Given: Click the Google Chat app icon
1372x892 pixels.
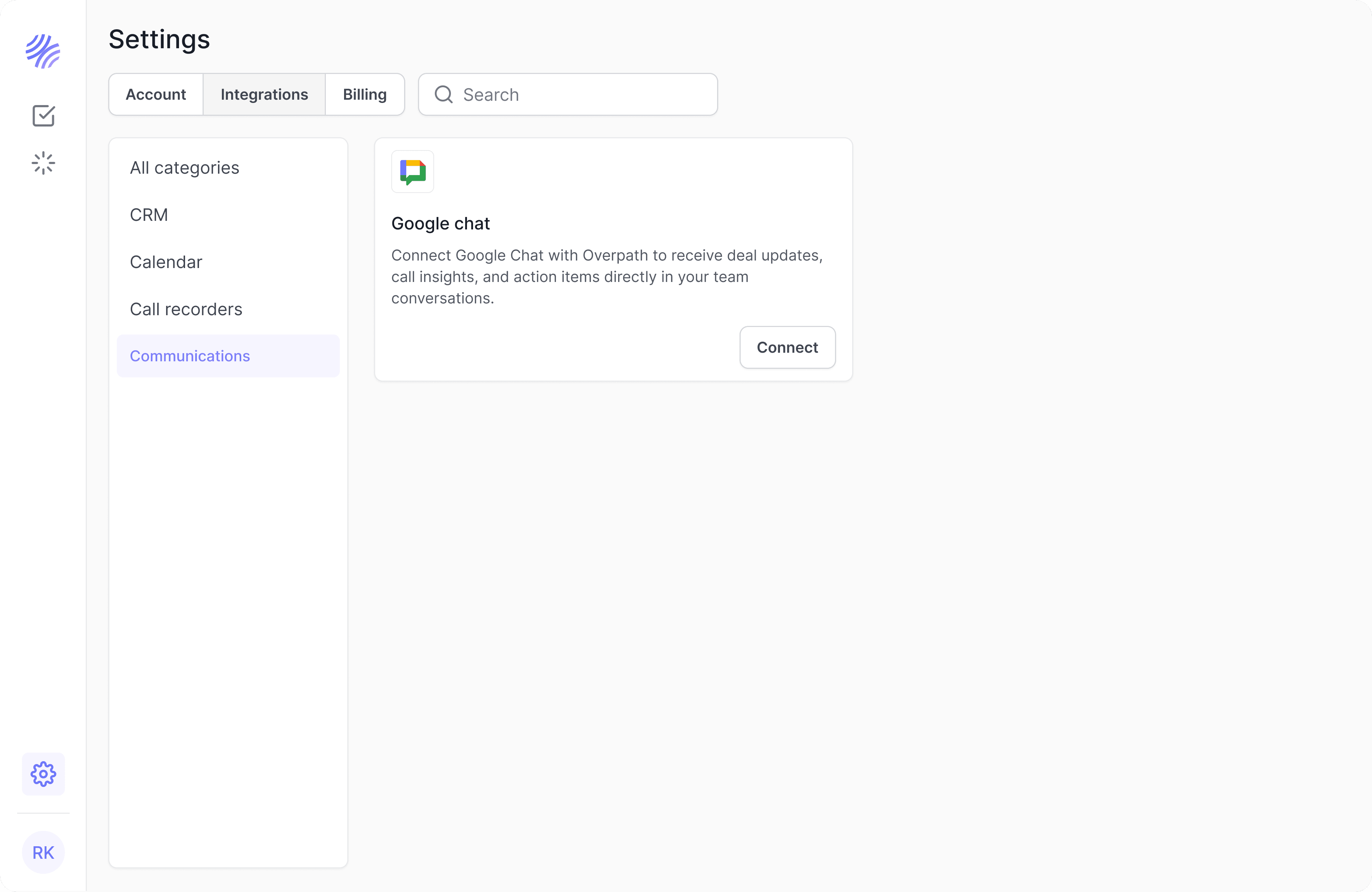Looking at the screenshot, I should 413,172.
